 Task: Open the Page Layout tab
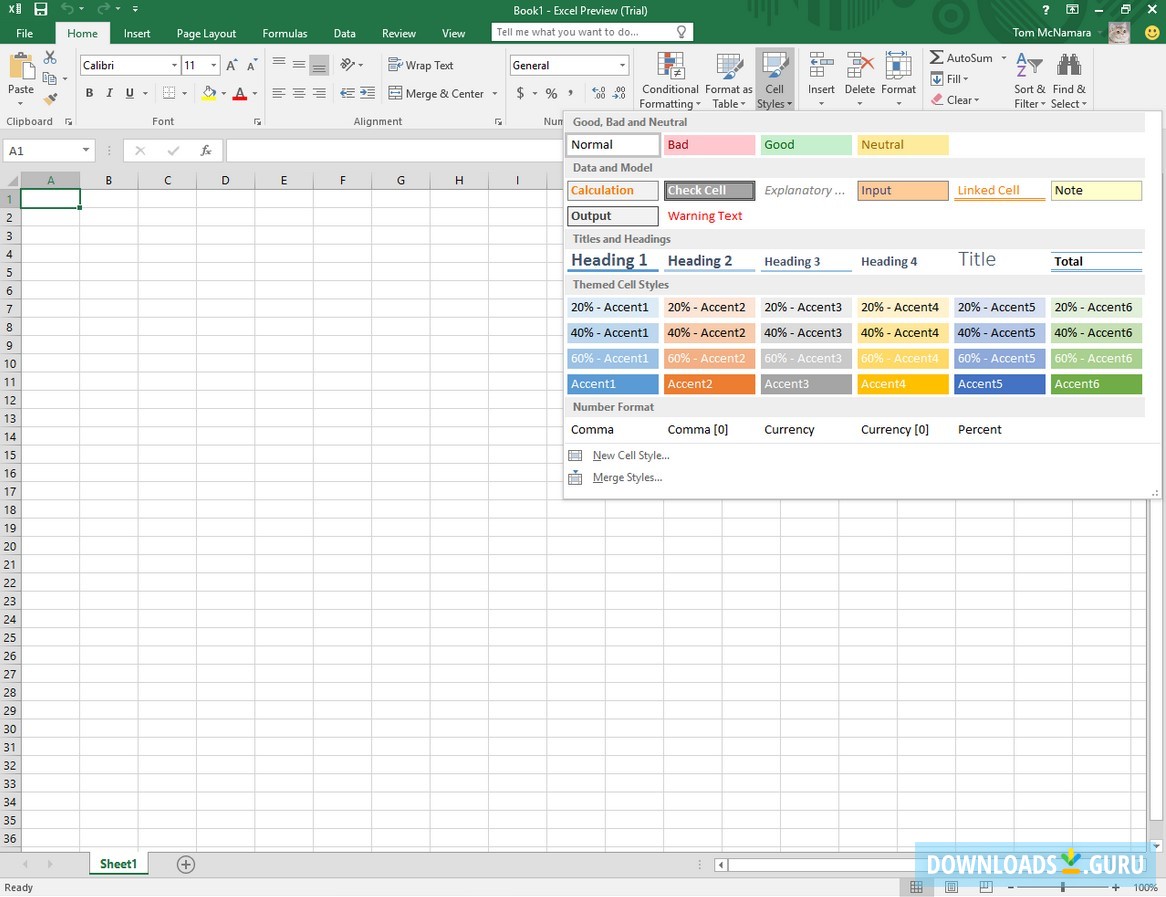205,32
